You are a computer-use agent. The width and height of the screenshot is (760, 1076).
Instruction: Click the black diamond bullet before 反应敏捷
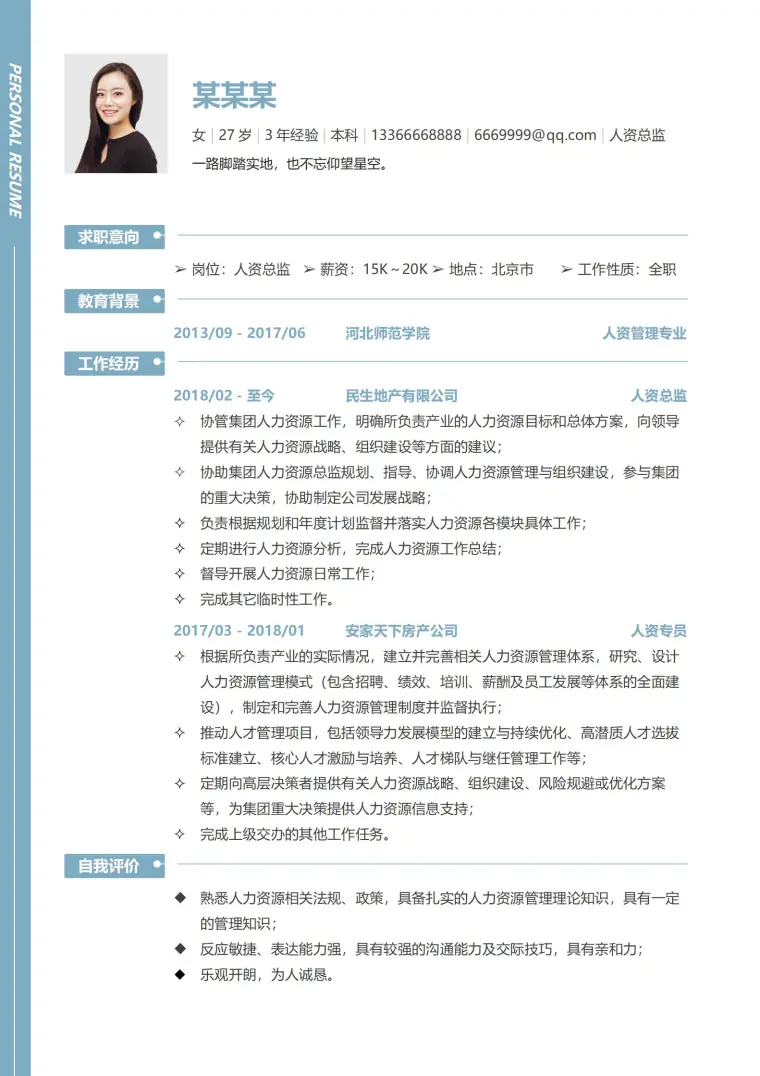point(180,949)
